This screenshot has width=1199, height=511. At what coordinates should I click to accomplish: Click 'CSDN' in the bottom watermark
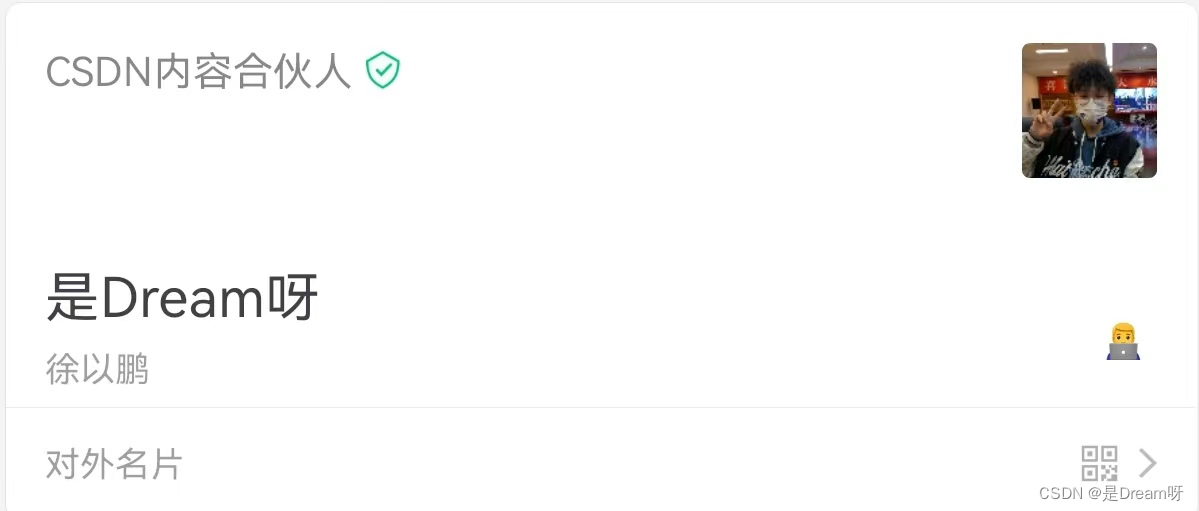click(x=1061, y=493)
